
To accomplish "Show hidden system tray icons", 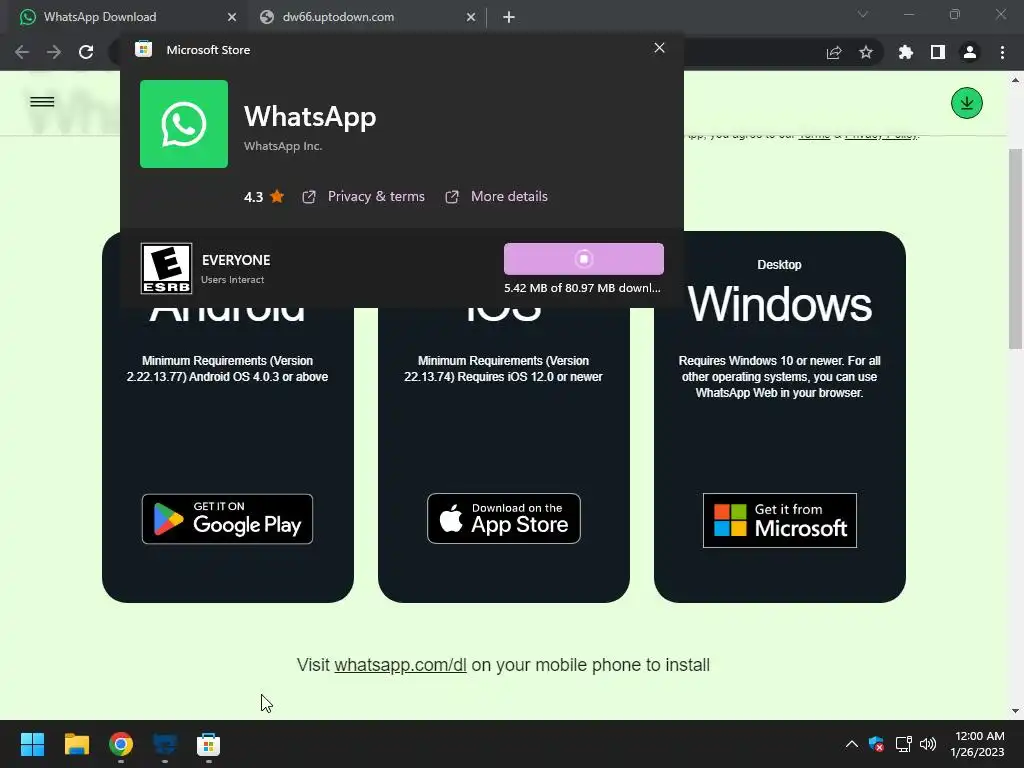I will pyautogui.click(x=852, y=744).
